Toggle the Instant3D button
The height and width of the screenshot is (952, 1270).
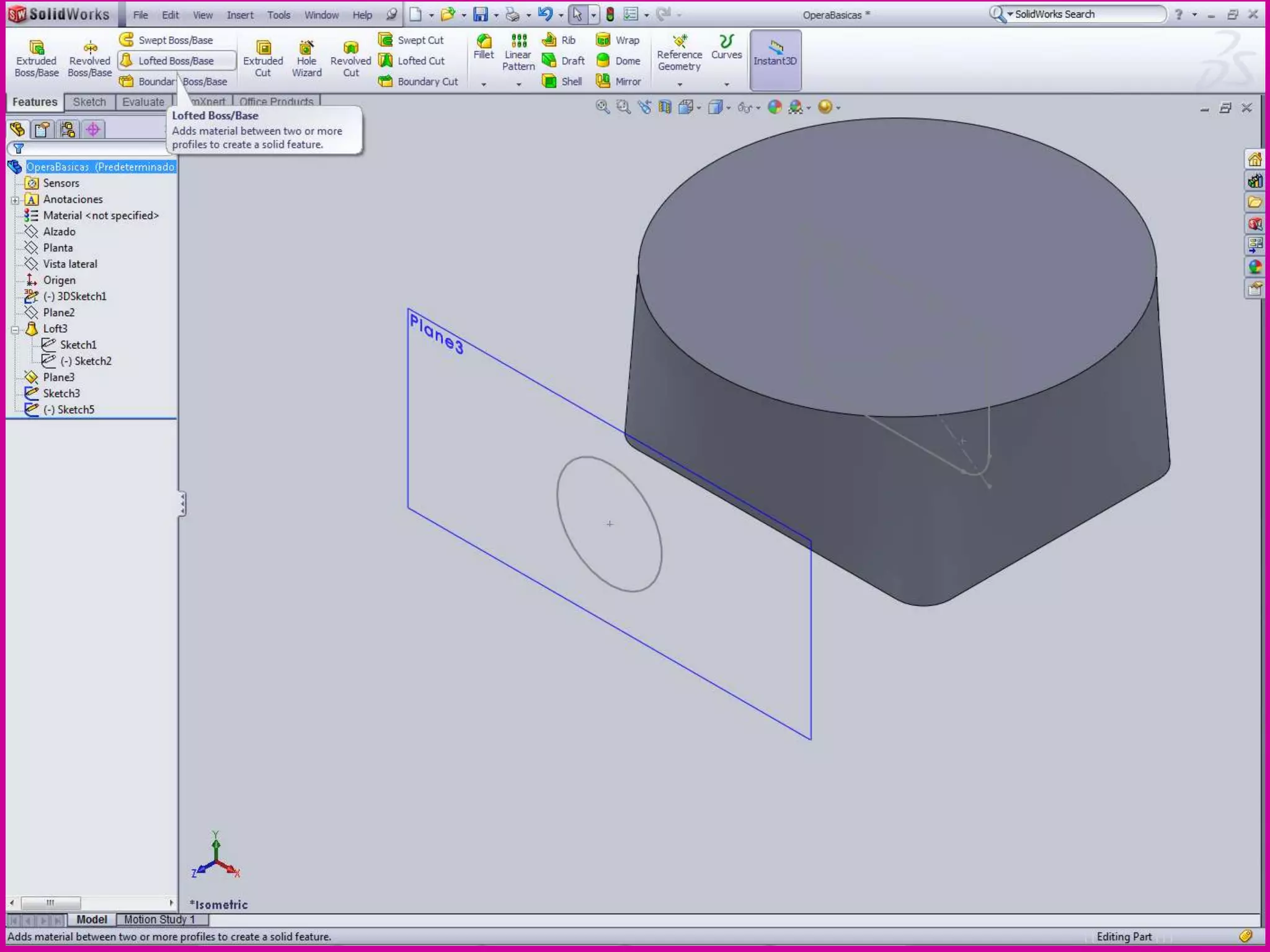pos(775,60)
